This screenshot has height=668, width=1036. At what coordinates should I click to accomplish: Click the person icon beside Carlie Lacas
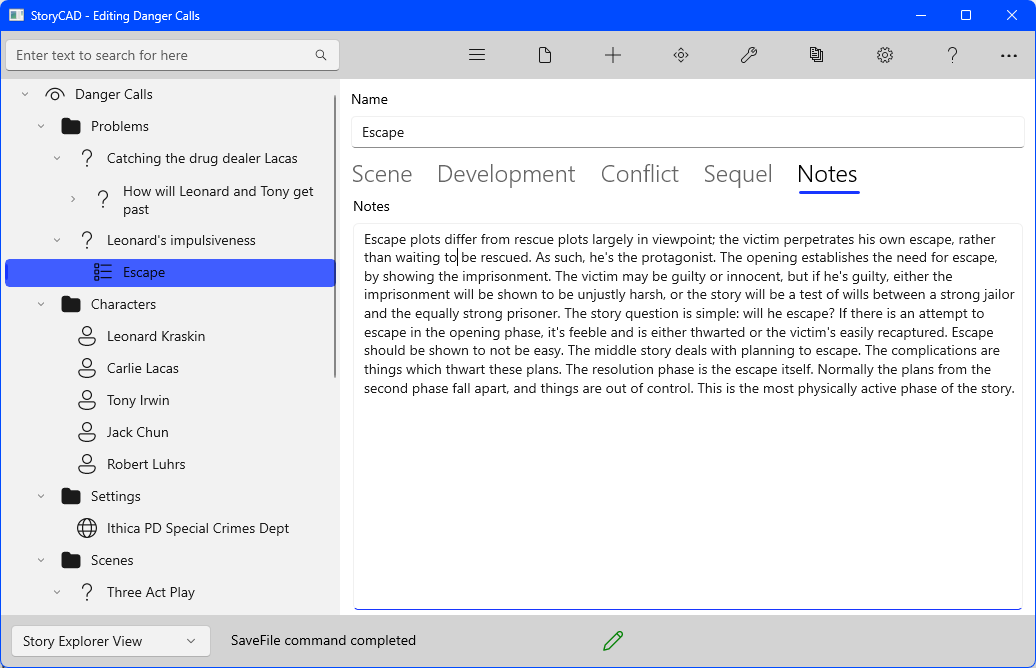point(87,368)
